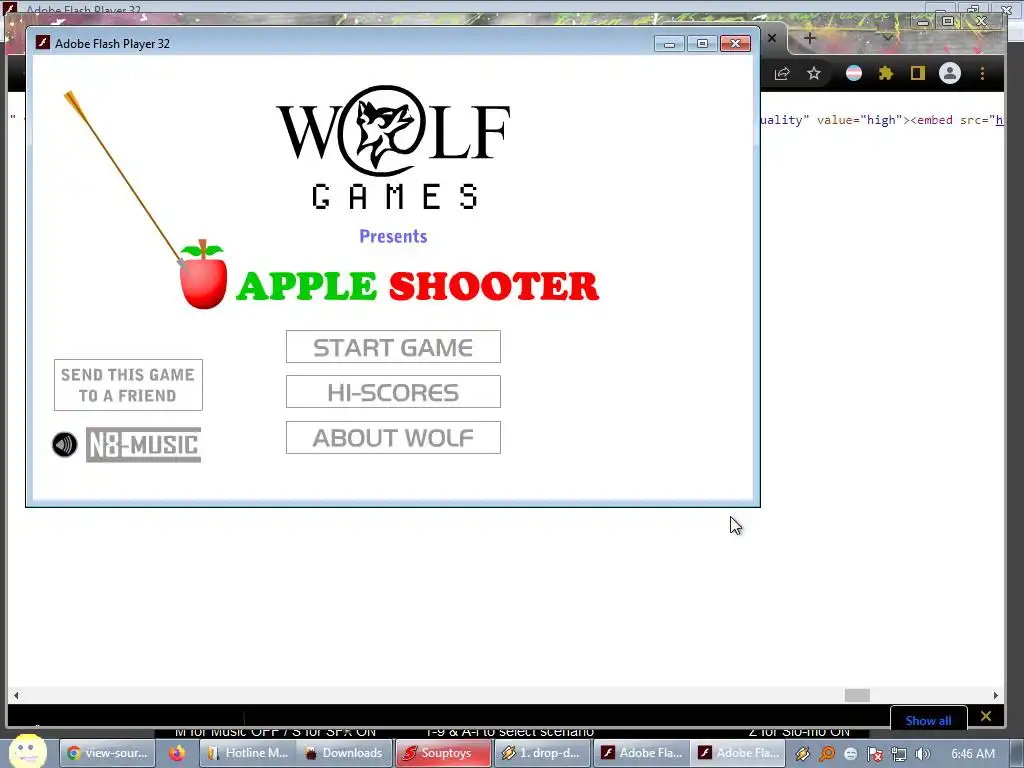Toggle the game sound speaker icon

[65, 445]
